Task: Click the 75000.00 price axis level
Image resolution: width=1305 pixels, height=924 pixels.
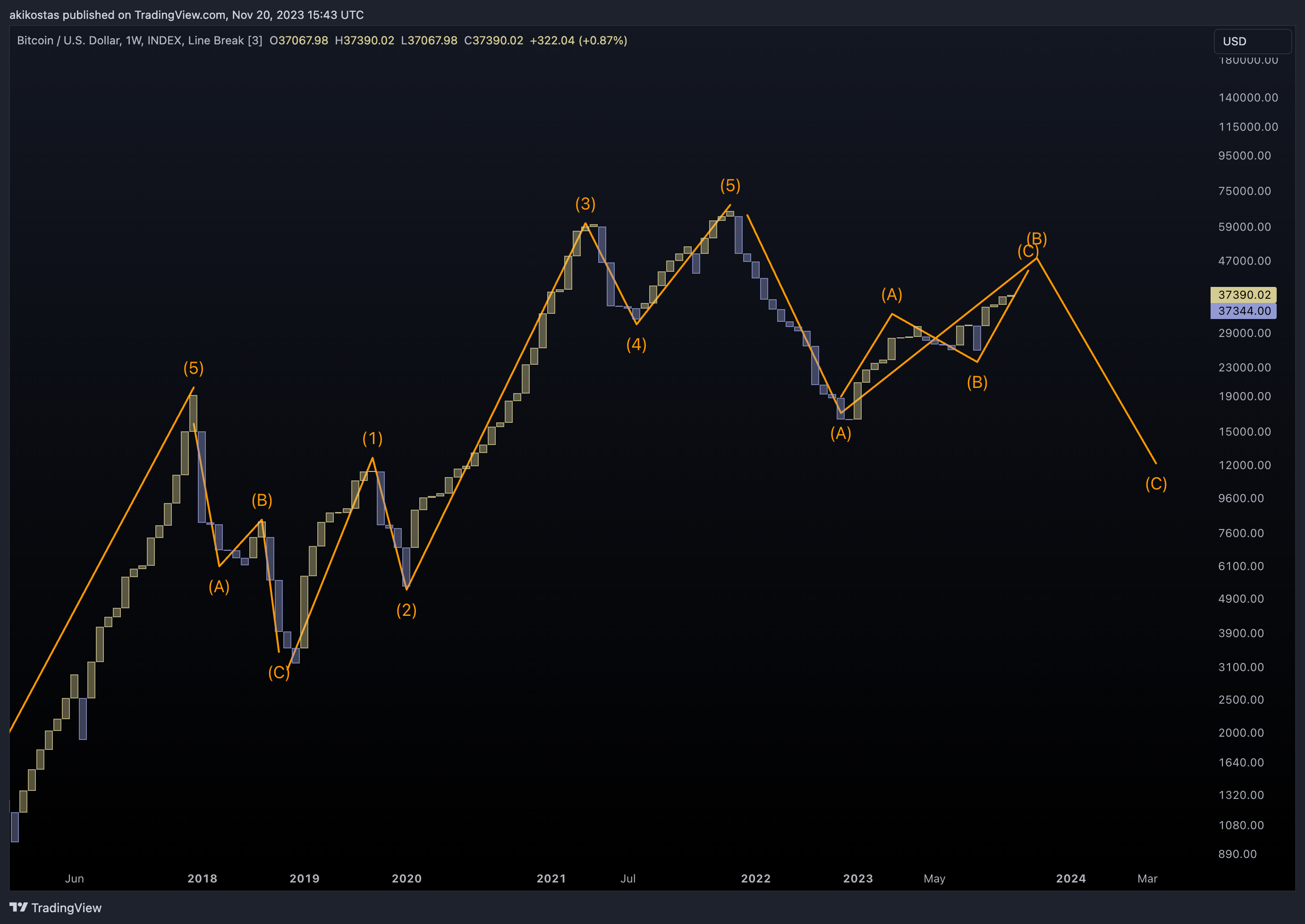Action: pos(1245,191)
